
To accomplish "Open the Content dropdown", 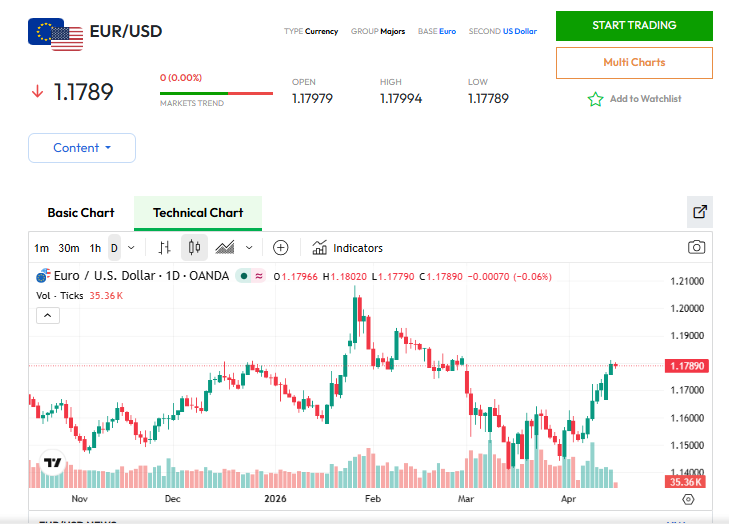I will tap(82, 148).
